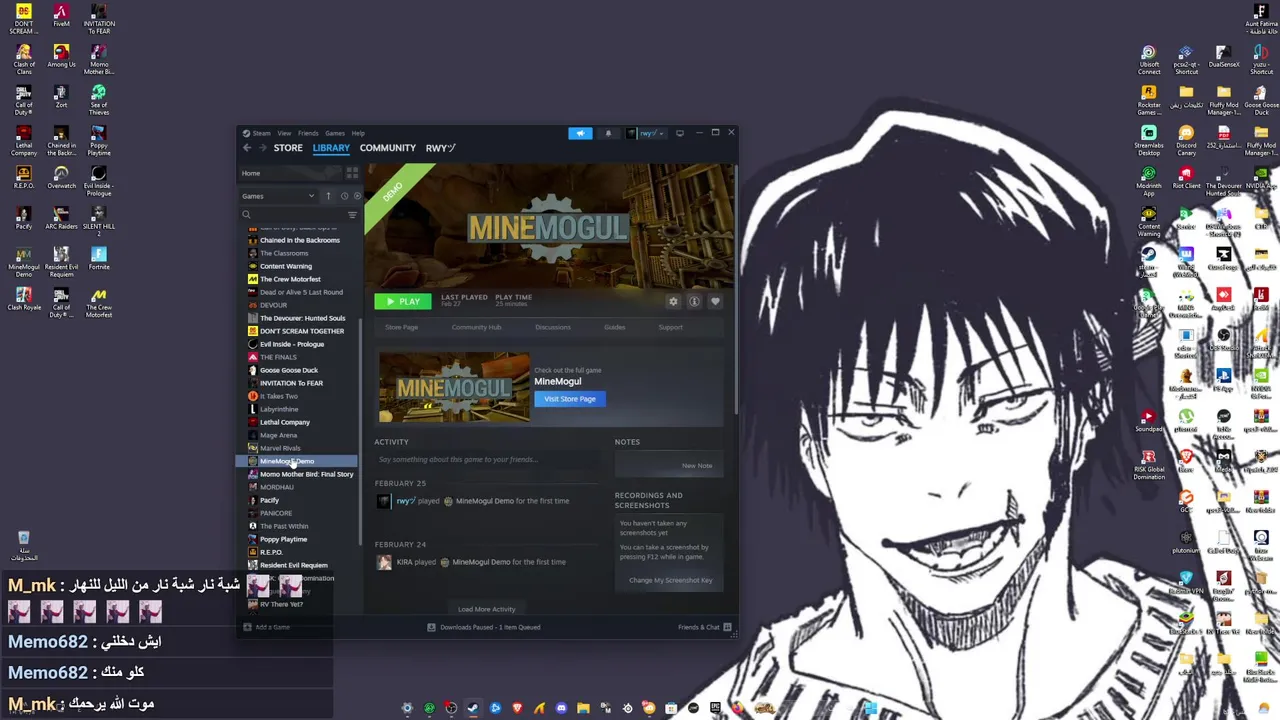Expand the Games filter dropdown
1280x720 pixels.
(x=278, y=196)
